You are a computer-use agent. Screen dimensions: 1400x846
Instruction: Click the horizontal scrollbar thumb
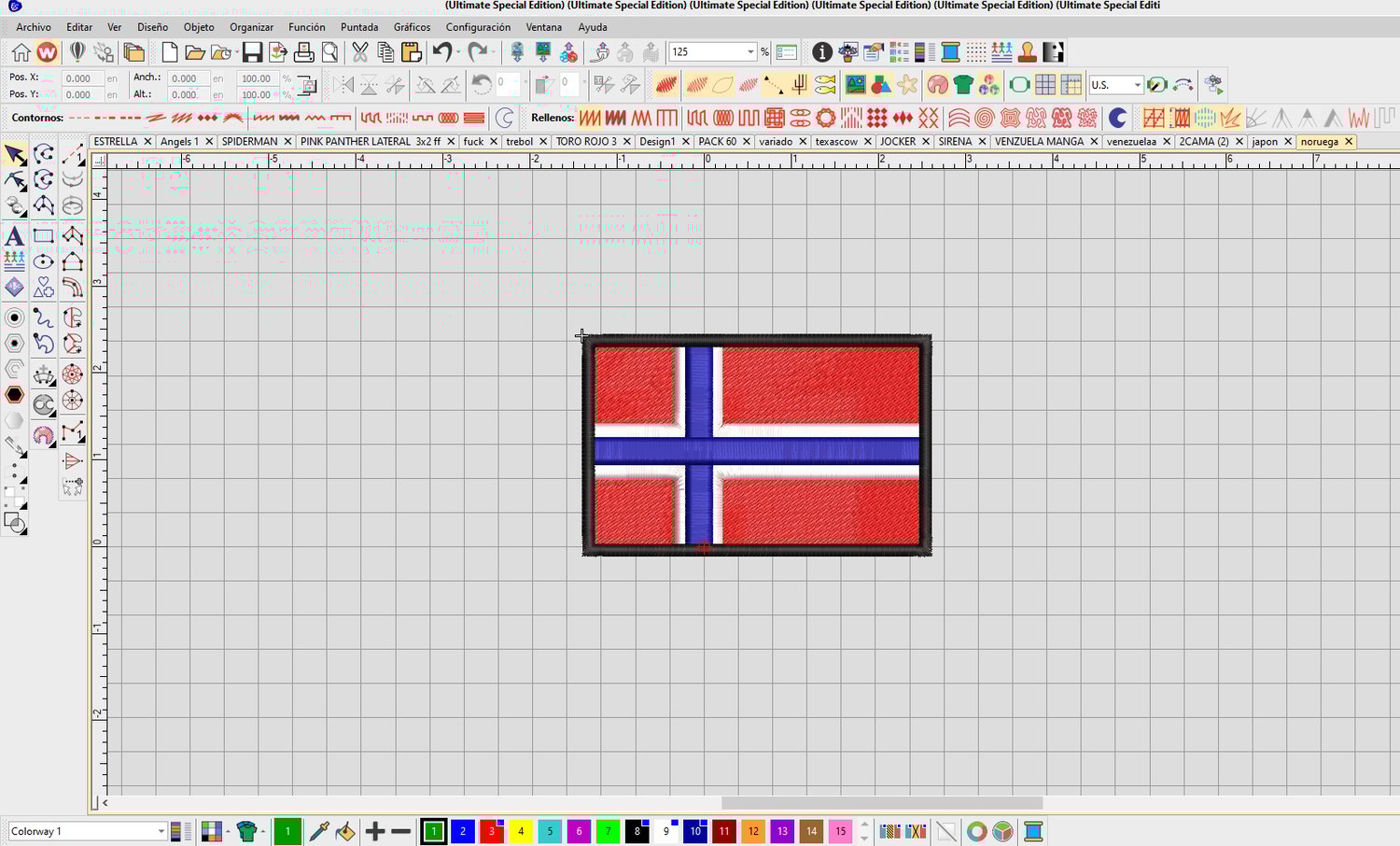(x=882, y=803)
